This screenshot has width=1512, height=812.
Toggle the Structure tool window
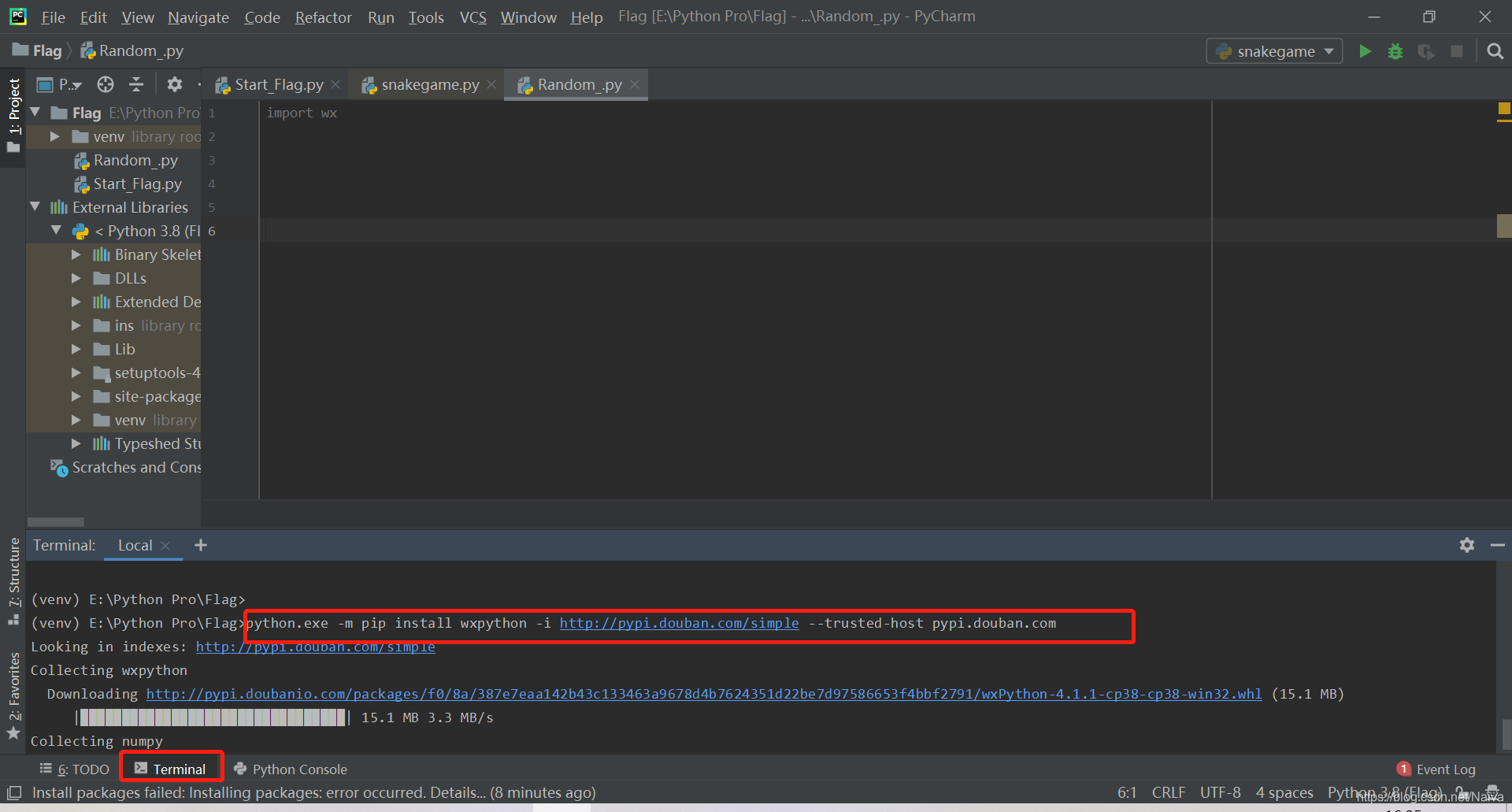(13, 581)
